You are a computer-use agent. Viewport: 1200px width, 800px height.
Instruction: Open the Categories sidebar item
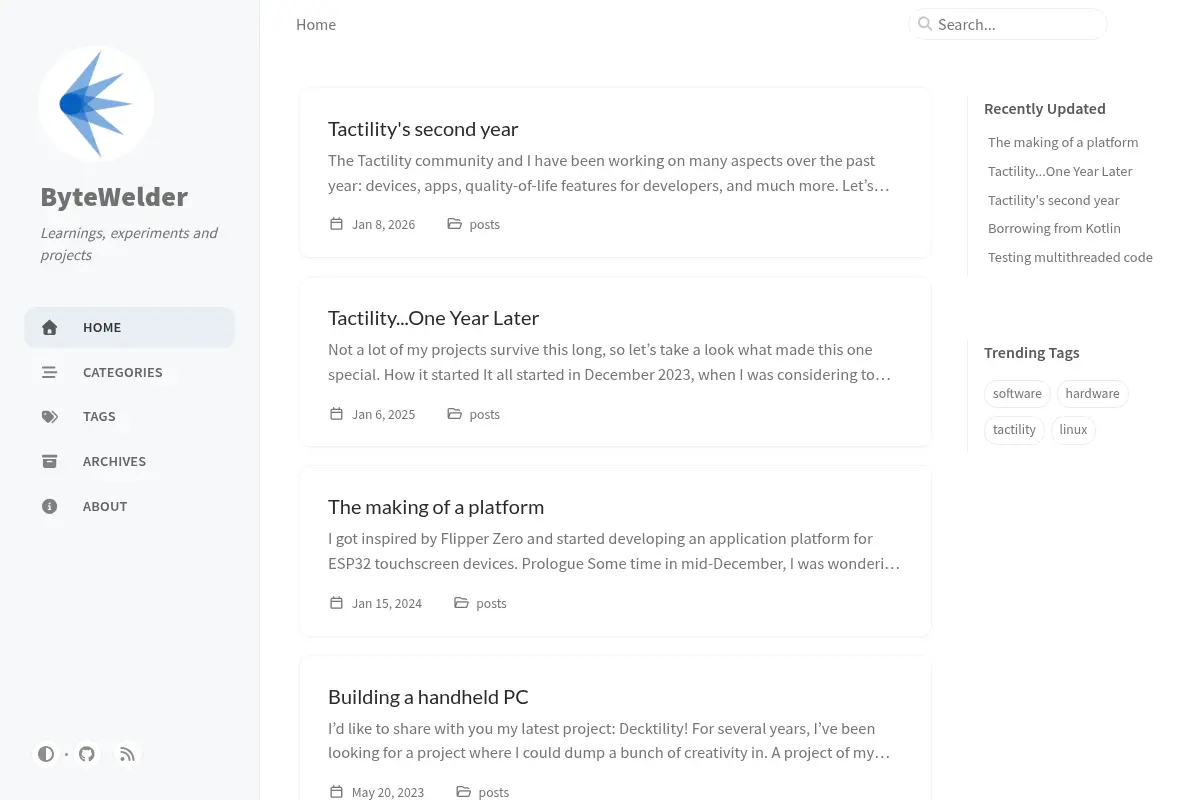point(130,372)
